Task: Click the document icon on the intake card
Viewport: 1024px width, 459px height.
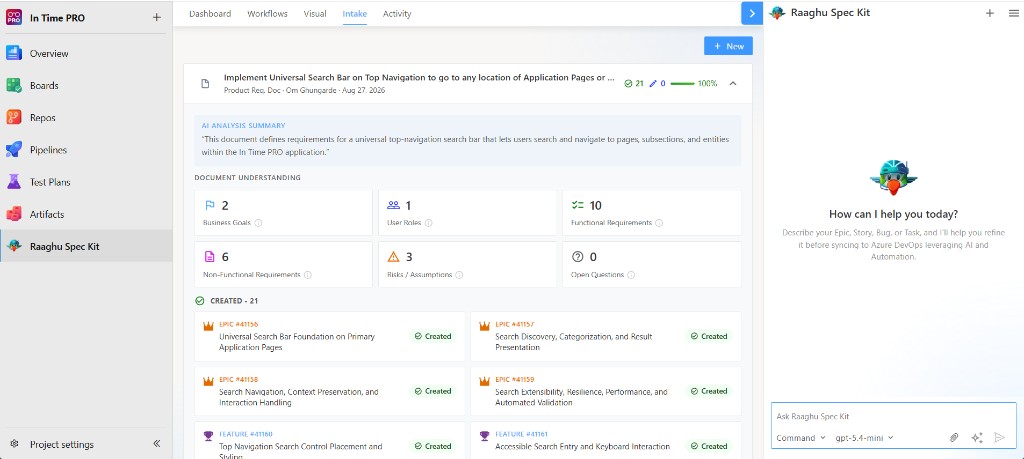Action: [x=205, y=84]
